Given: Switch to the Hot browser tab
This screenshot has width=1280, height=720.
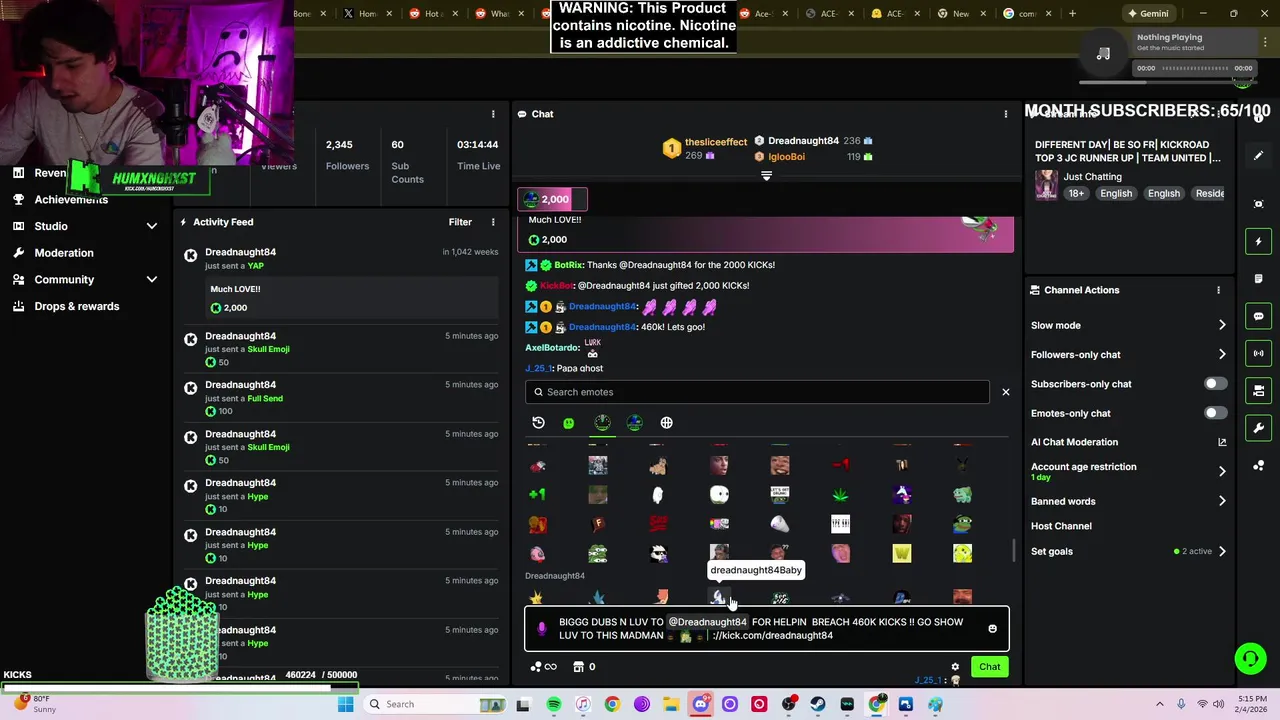Looking at the screenshot, I should point(432,14).
